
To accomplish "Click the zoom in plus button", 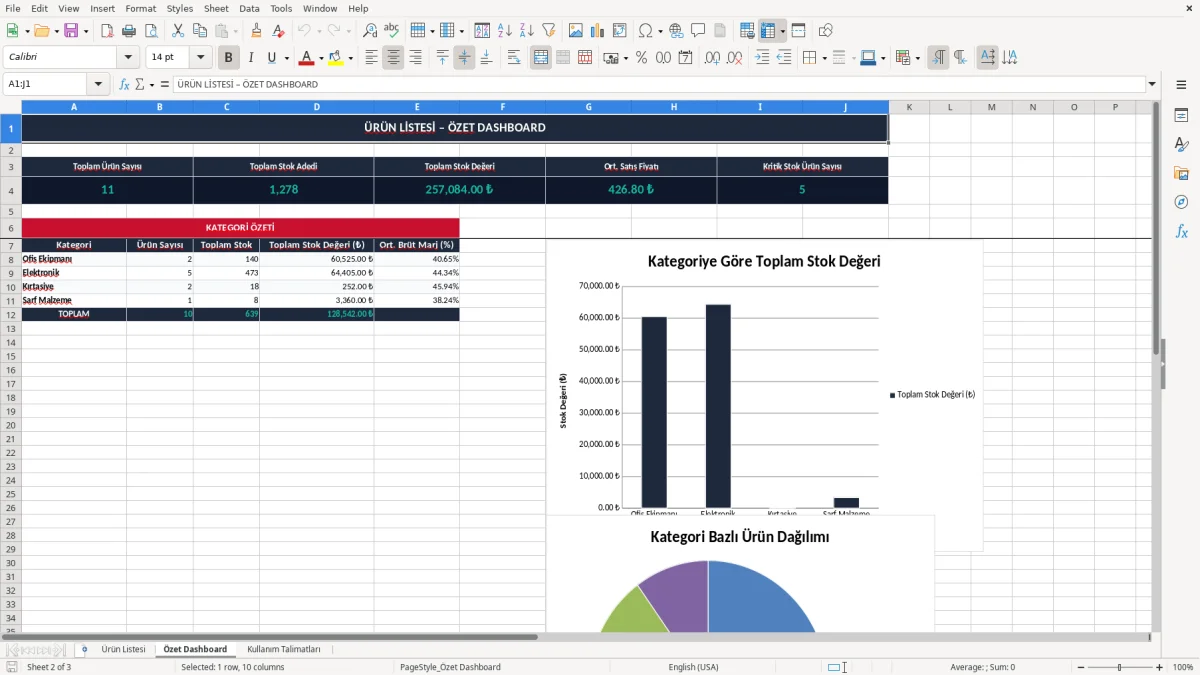I will coord(1160,667).
